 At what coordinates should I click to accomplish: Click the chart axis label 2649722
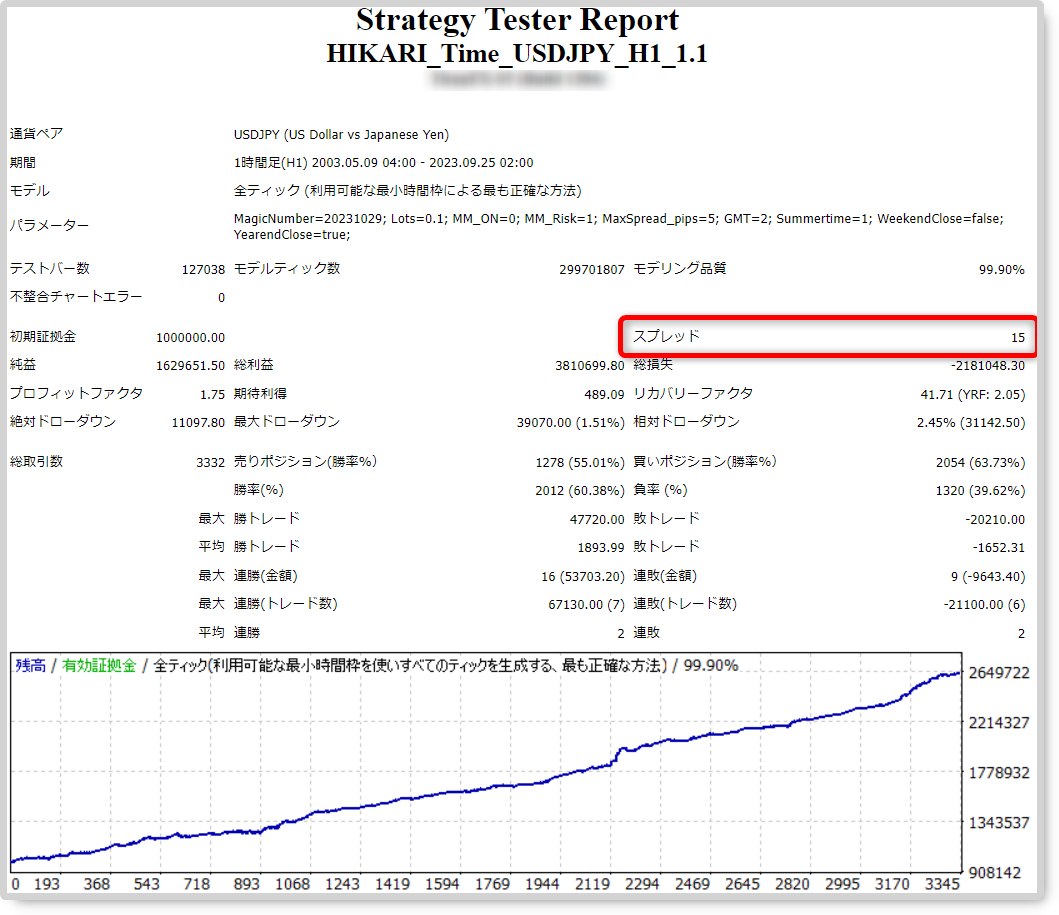[x=999, y=673]
